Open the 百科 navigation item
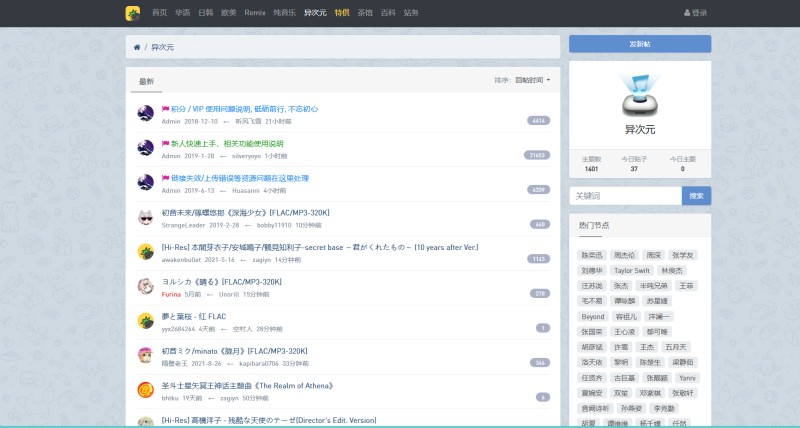 tap(388, 13)
